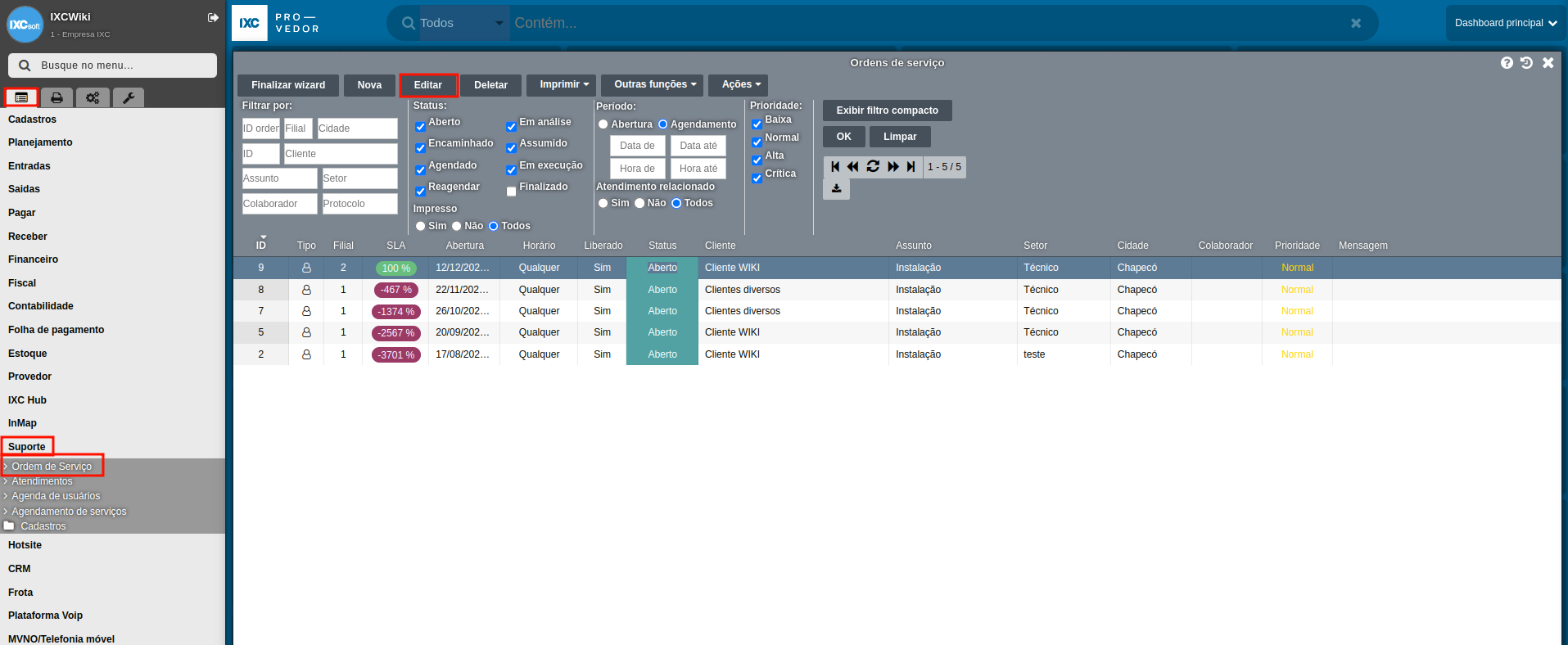Select Sim radio under Impresso
This screenshot has width=1568, height=645.
click(420, 226)
